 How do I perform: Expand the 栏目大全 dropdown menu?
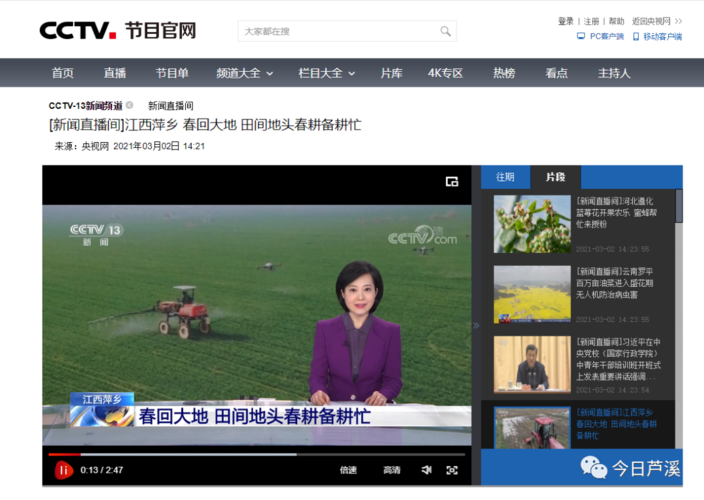(x=325, y=73)
